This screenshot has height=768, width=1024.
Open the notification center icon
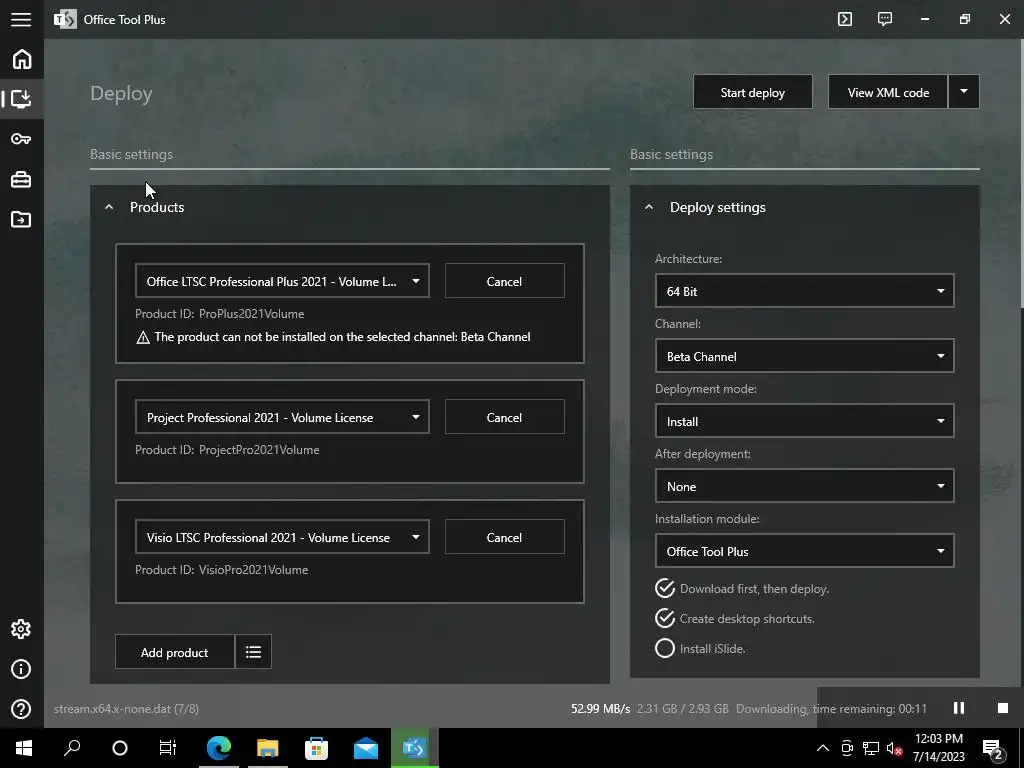coord(993,748)
